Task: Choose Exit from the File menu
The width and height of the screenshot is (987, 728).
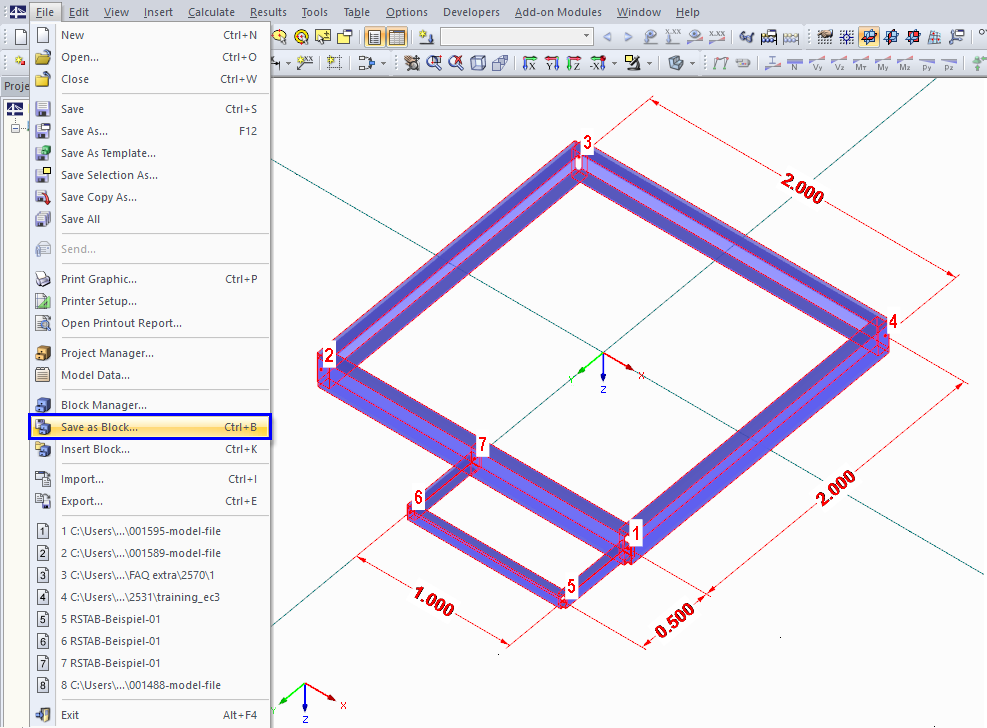Action: click(150, 715)
